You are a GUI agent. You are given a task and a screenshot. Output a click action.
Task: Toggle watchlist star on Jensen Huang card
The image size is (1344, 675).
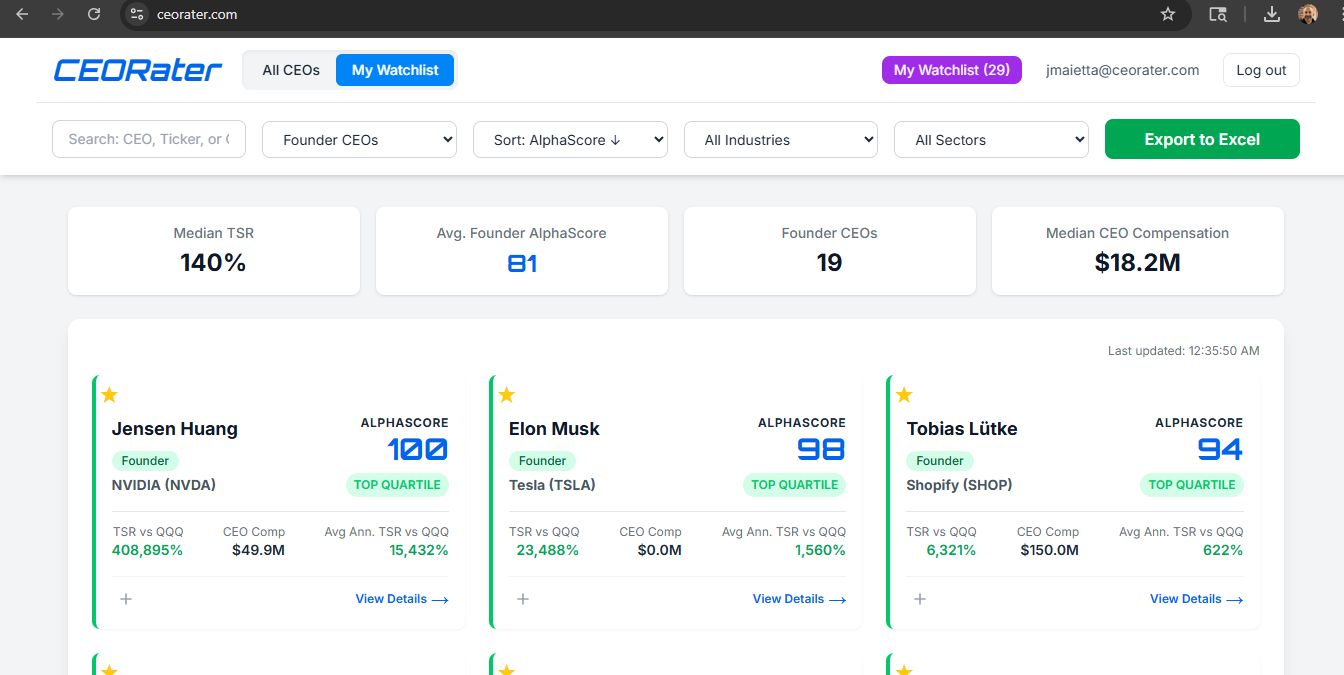110,395
